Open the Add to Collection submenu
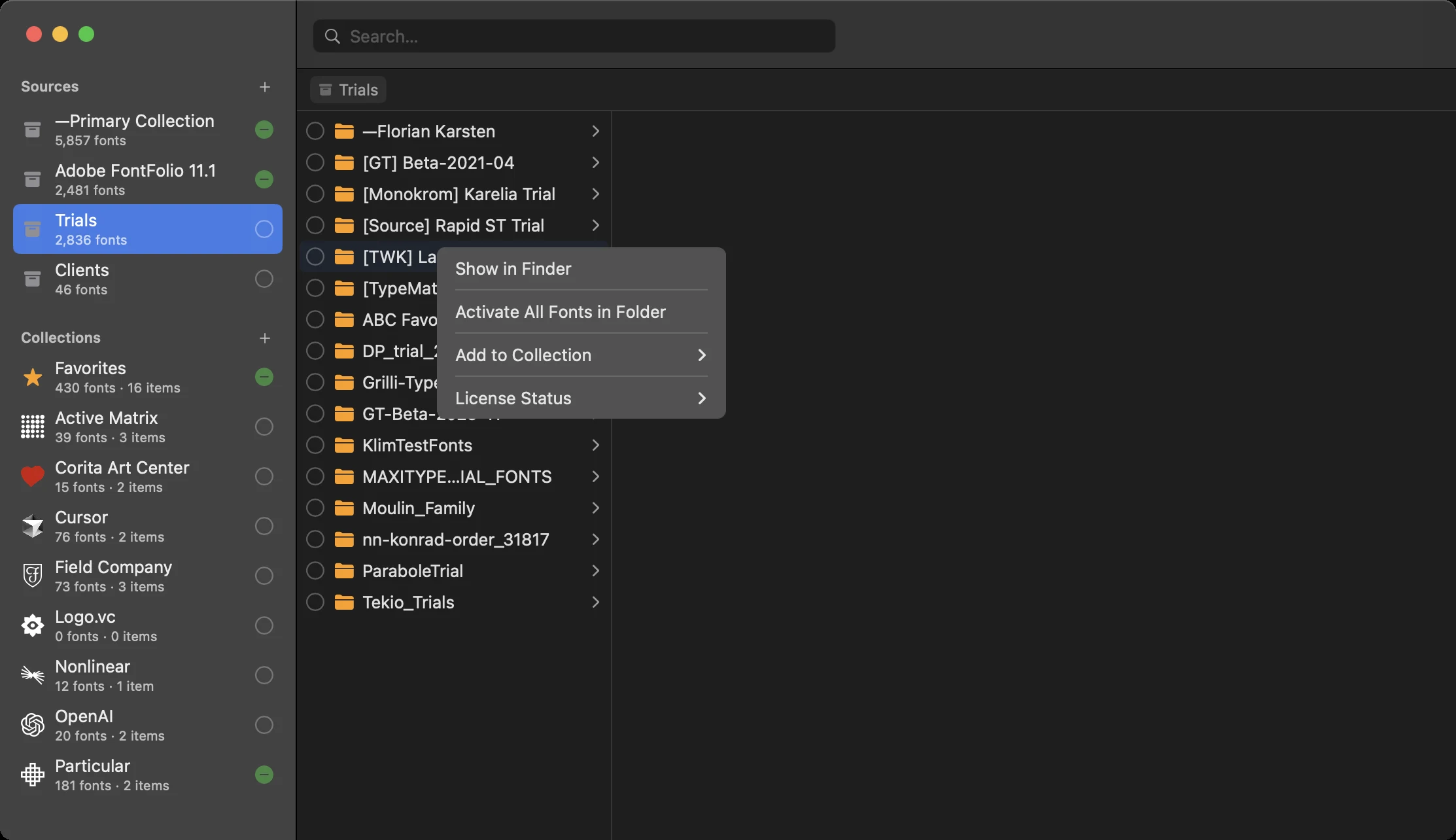Screen dimensions: 1456x840 581,355
